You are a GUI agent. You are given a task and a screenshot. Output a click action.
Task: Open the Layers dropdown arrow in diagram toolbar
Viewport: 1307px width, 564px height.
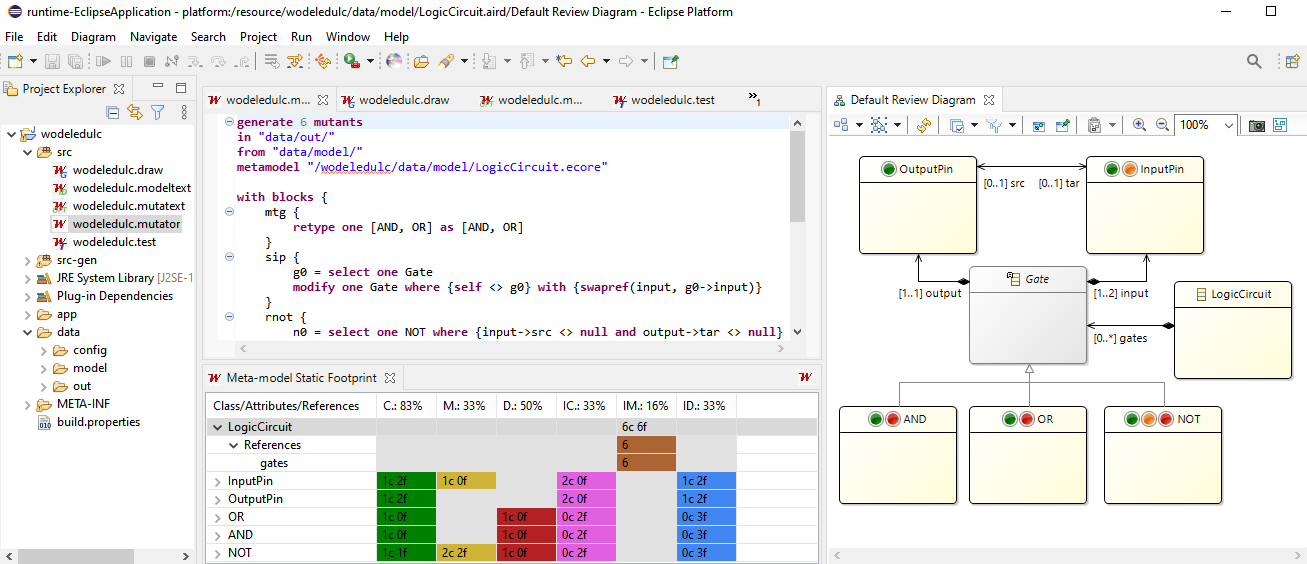pyautogui.click(x=974, y=125)
